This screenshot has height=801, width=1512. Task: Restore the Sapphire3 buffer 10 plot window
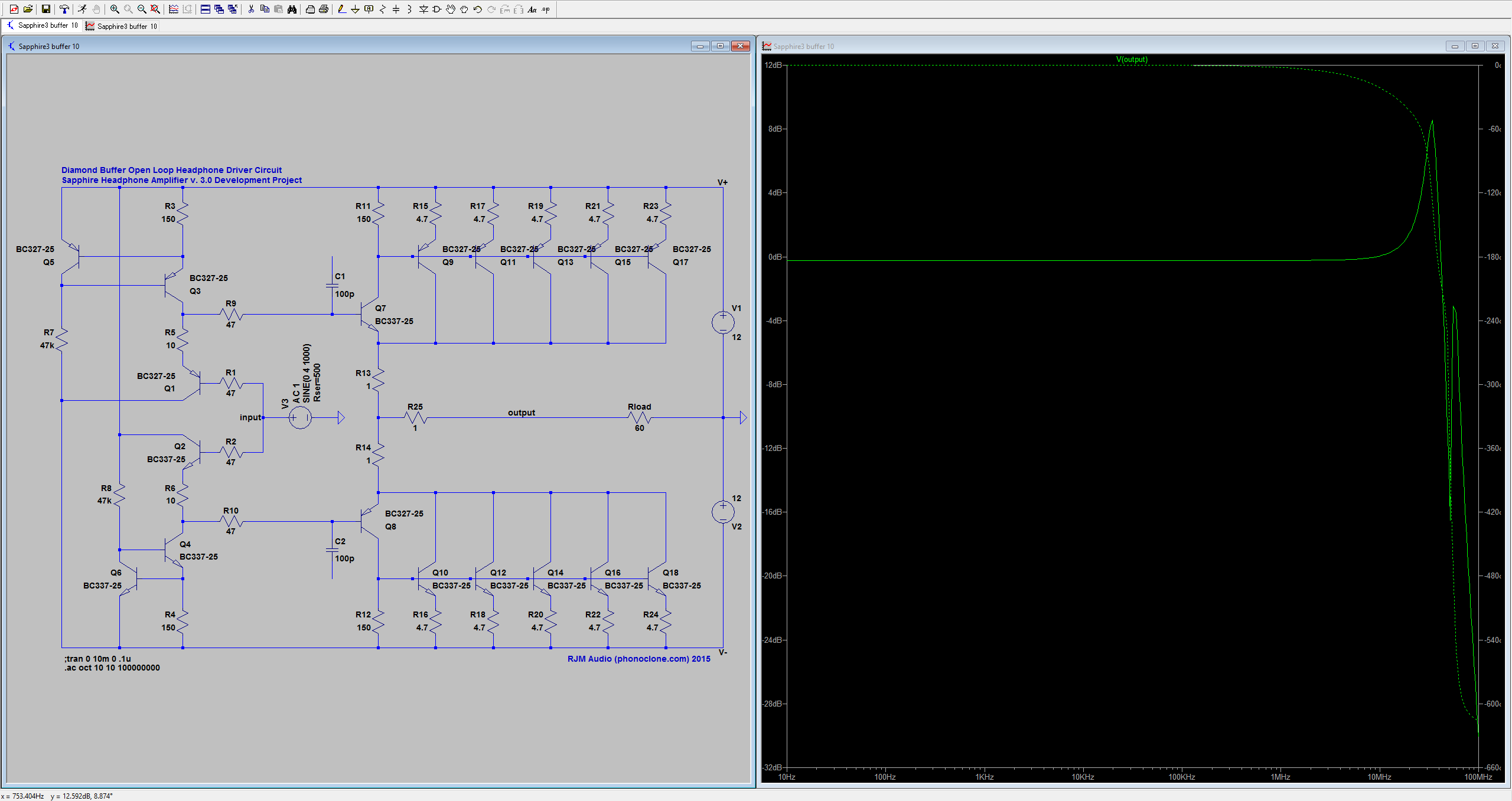[x=1475, y=45]
